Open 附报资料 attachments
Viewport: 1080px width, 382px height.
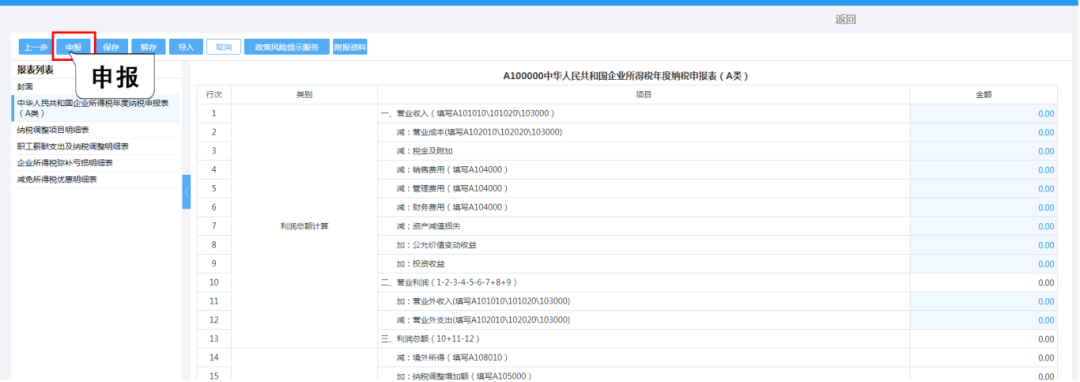click(350, 47)
